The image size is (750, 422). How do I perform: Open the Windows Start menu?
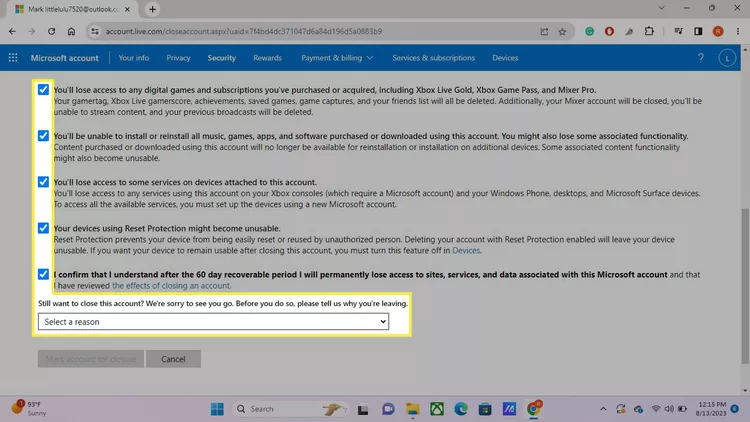217,409
